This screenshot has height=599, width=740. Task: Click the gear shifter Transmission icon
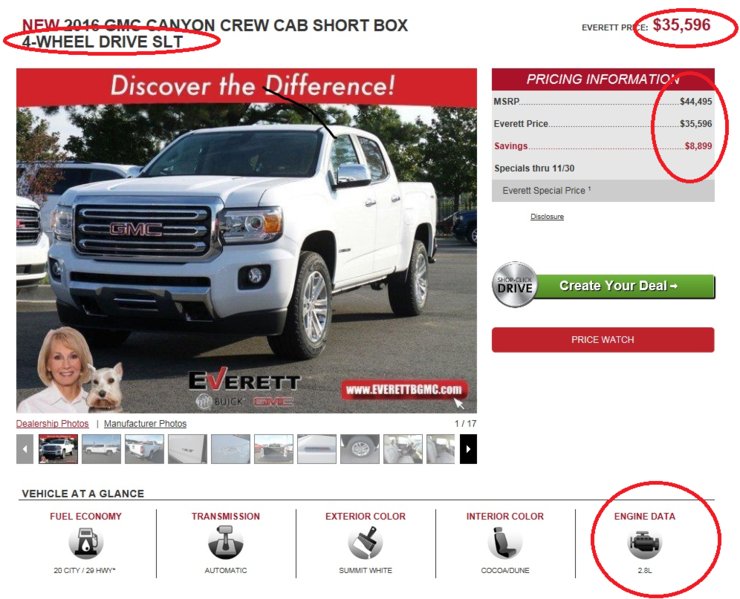click(x=226, y=543)
